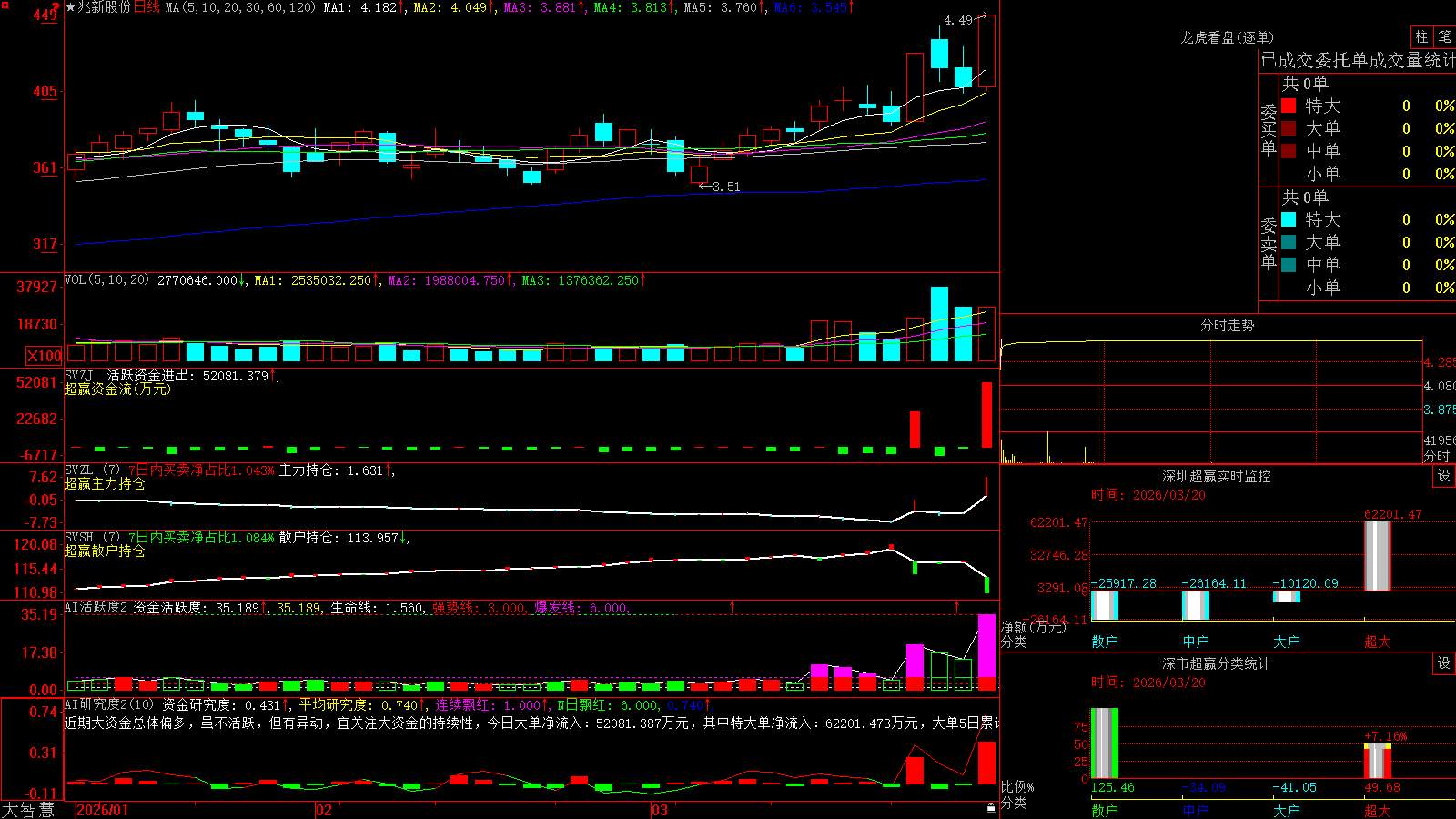The width and height of the screenshot is (1456, 819).
Task: Click the 散户 bar labeled -25917.28
Action: [x=1105, y=605]
